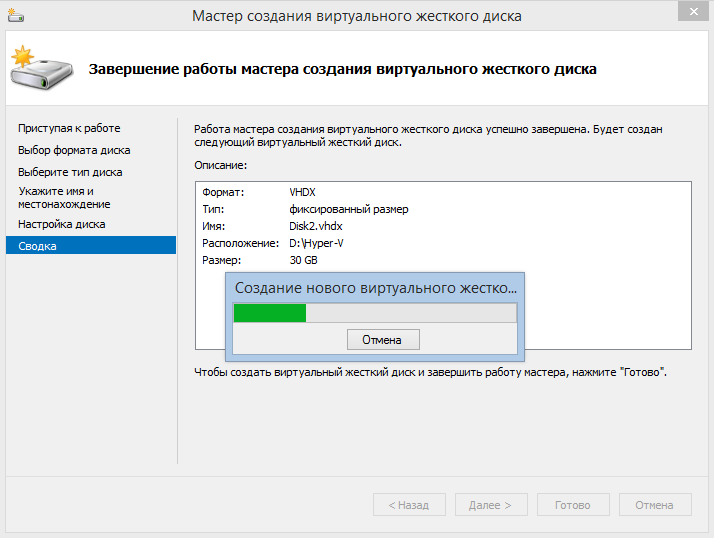Click the 'Готово' button
714x538 pixels.
click(x=573, y=505)
